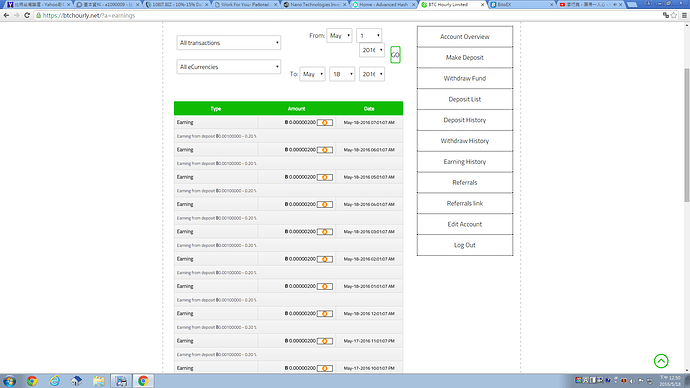Viewport: 690px width, 388px height.
Task: Expand the All eCurrencies dropdown
Action: [229, 67]
